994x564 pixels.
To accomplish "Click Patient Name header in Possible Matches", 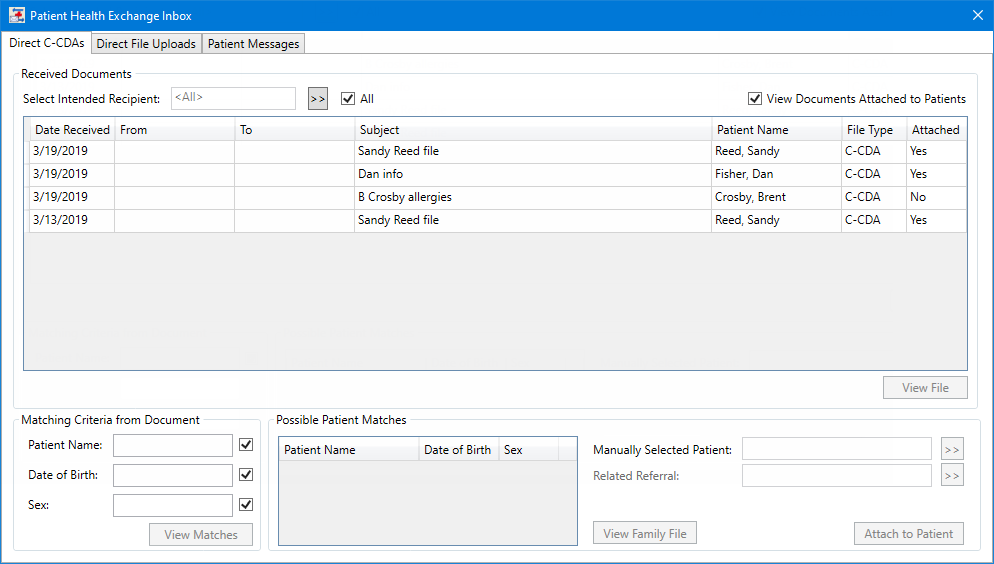I will [349, 450].
